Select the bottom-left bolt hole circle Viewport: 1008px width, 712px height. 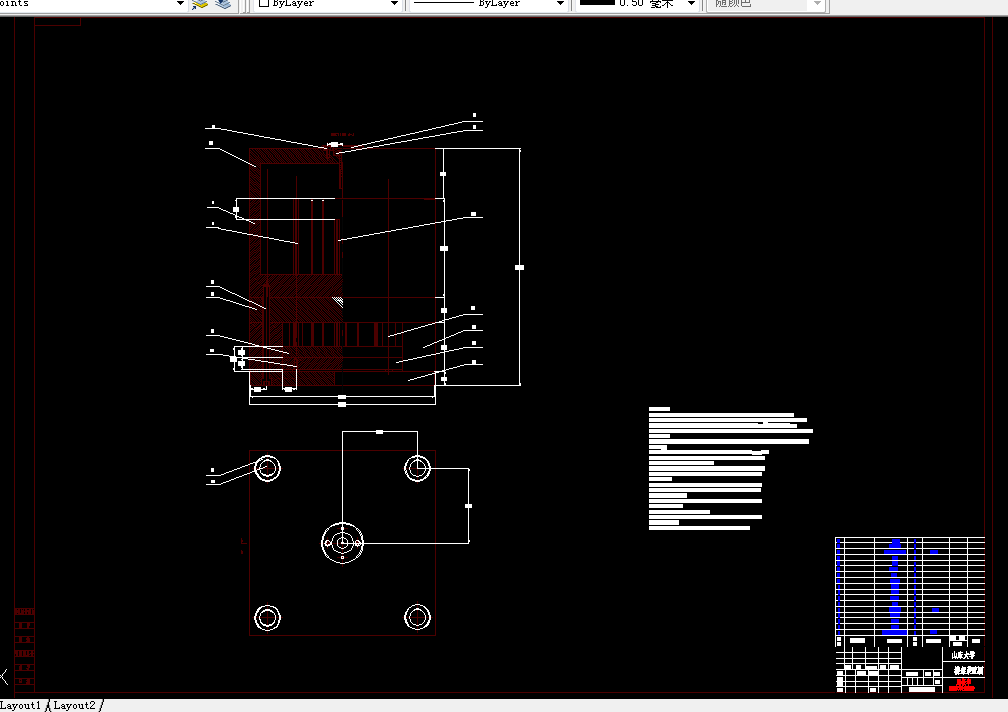tap(267, 618)
